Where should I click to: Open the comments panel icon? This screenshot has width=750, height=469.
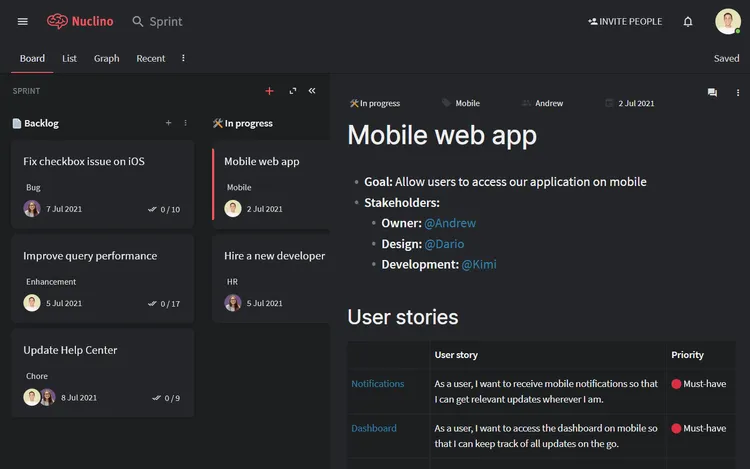(x=712, y=92)
